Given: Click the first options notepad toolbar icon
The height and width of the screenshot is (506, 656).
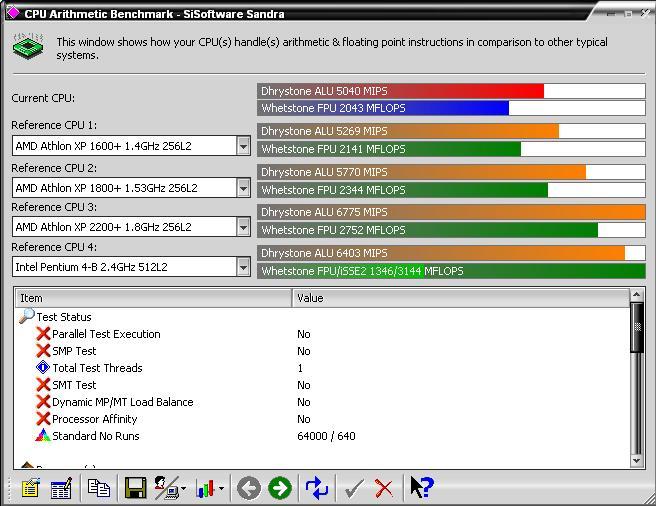Looking at the screenshot, I should 30,488.
